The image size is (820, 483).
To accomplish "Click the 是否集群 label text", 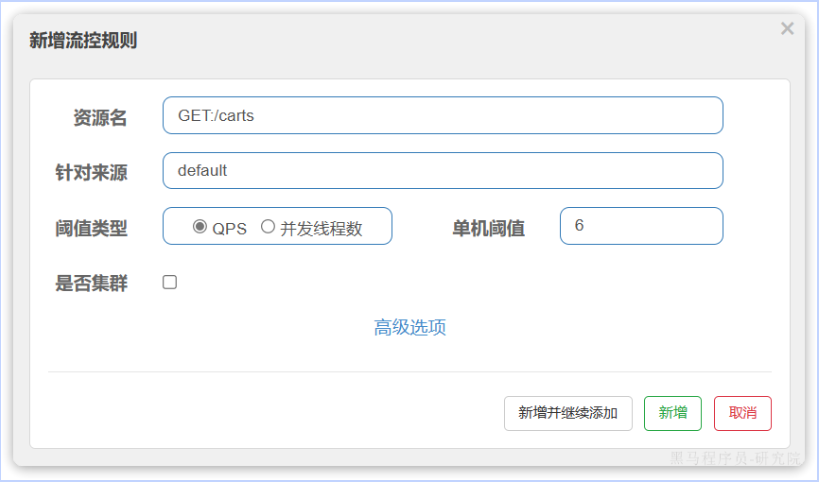I will tap(91, 283).
